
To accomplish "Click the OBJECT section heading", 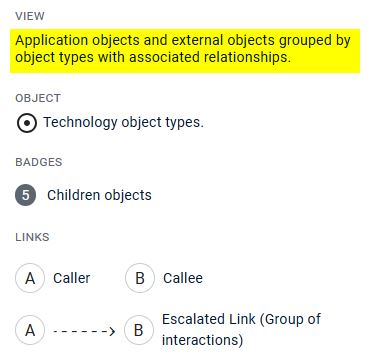I will tap(38, 98).
